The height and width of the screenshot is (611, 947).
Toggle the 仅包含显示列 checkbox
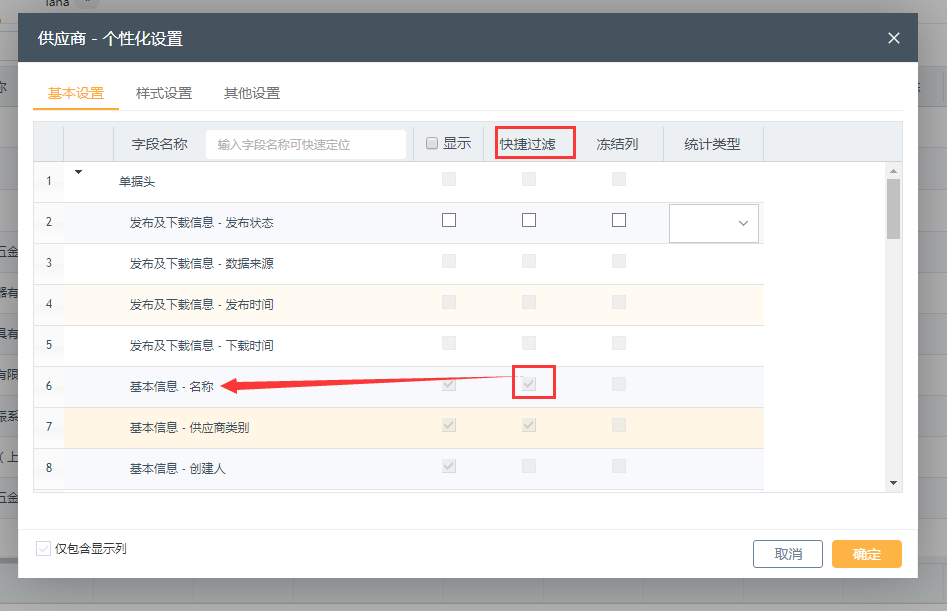point(43,548)
